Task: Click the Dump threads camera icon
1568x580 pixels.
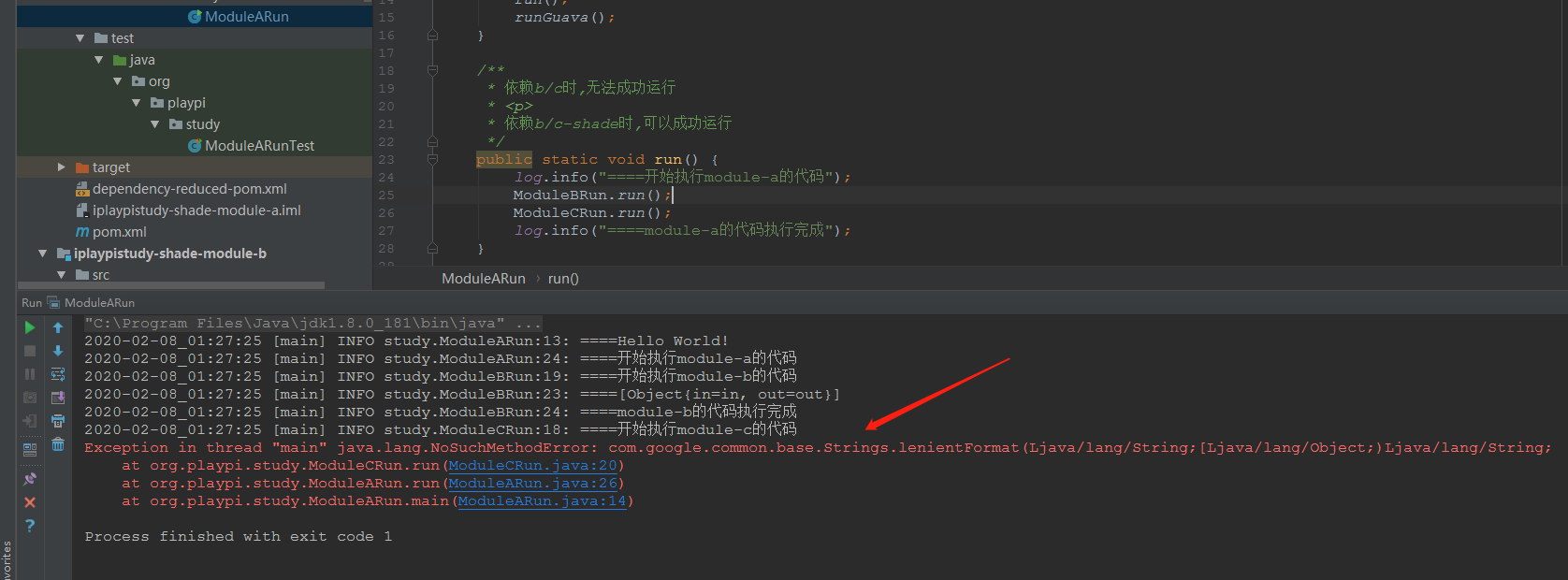Action: pos(30,398)
